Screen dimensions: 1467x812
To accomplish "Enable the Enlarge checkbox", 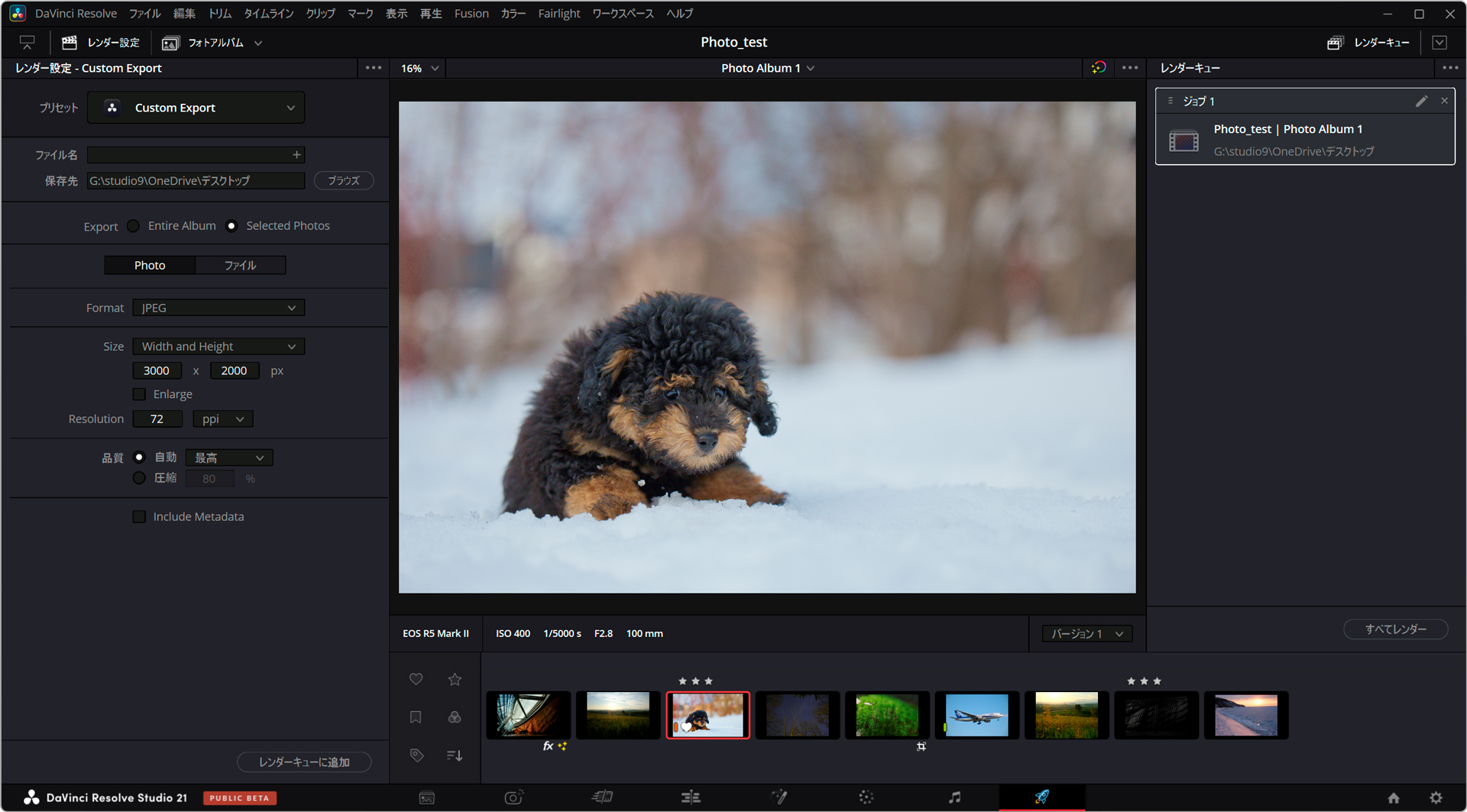I will [x=139, y=394].
